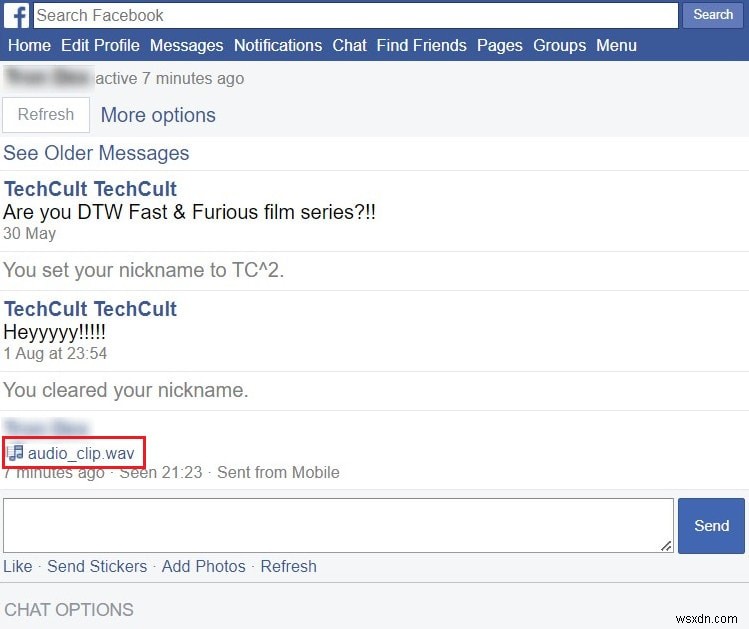Screen dimensions: 749x629
Task: Click the '1 Aug at 23:54' timestamp
Action: (55, 353)
